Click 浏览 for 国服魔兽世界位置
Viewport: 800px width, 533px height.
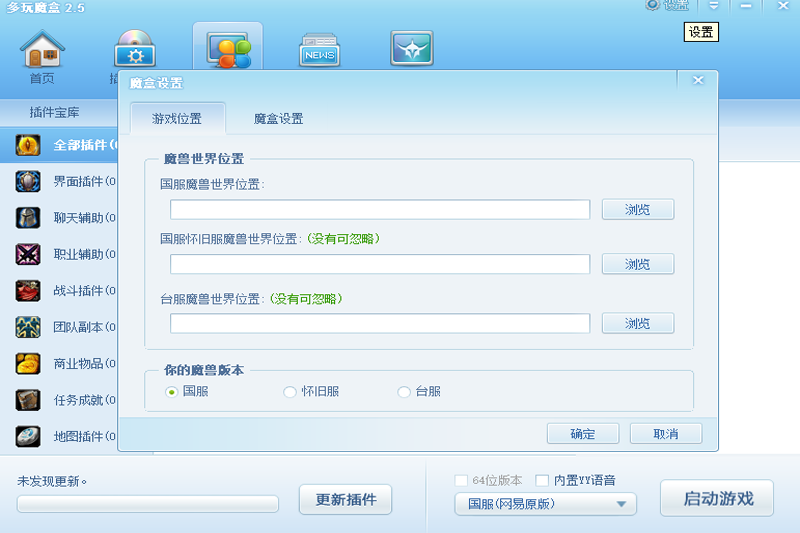pyautogui.click(x=637, y=209)
